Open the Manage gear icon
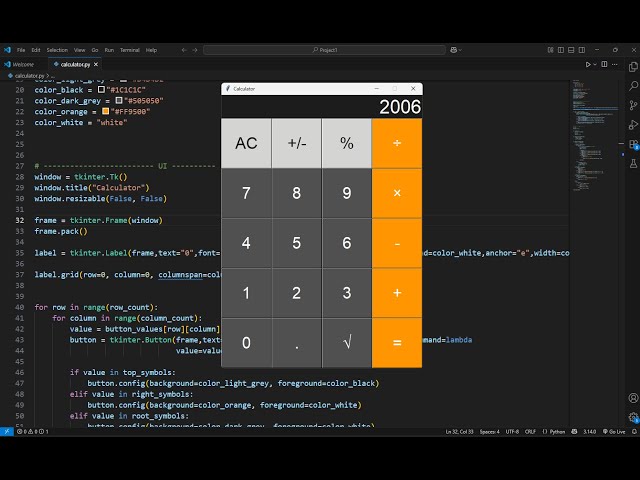This screenshot has height=480, width=640. pos(633,417)
